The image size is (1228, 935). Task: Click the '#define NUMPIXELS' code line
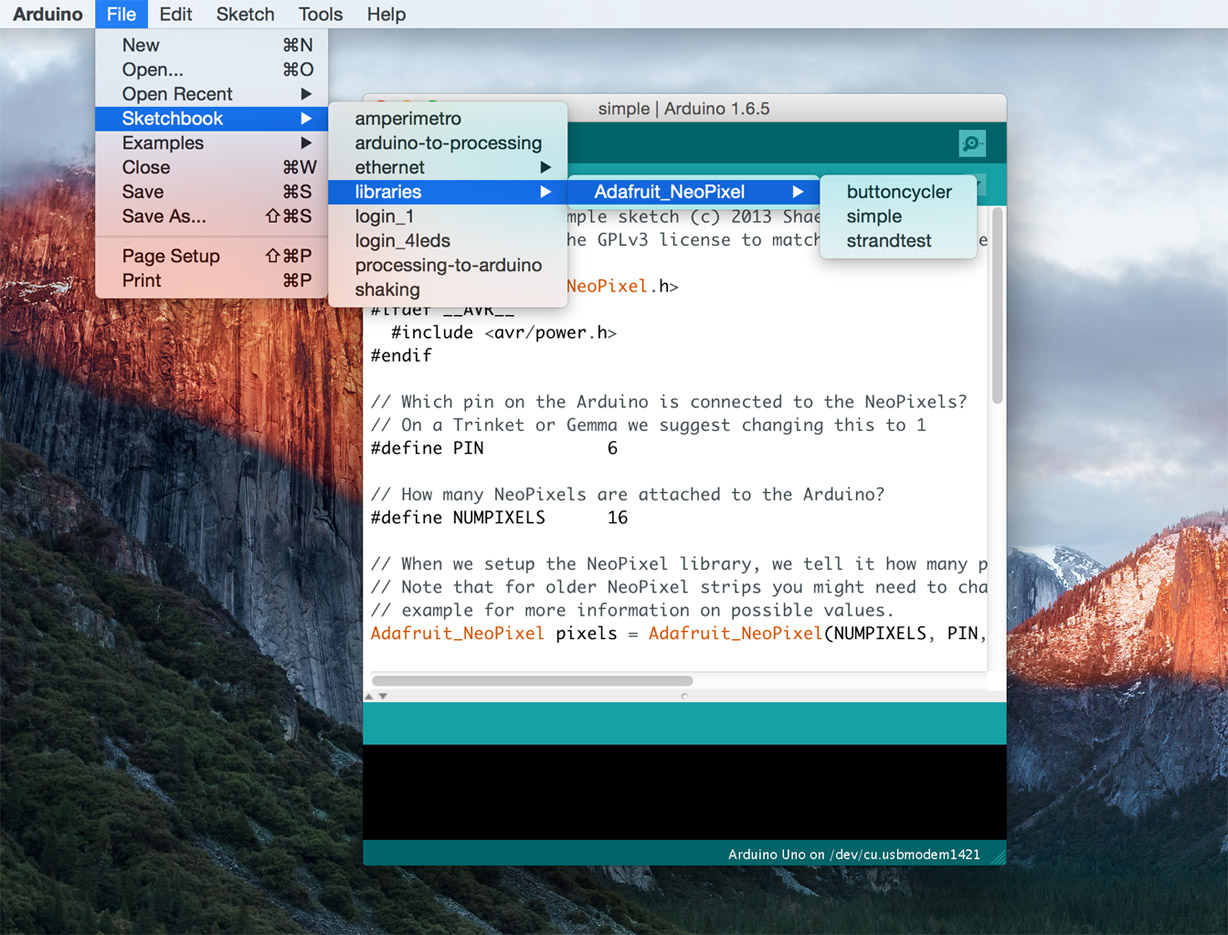(499, 518)
